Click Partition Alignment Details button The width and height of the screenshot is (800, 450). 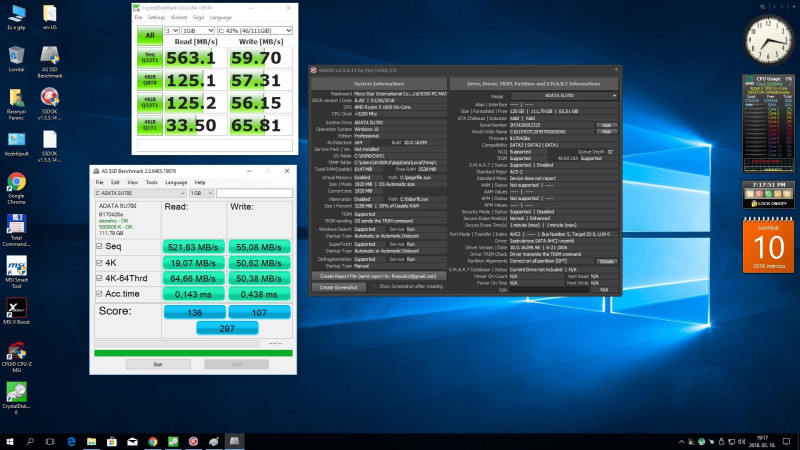[x=607, y=261]
